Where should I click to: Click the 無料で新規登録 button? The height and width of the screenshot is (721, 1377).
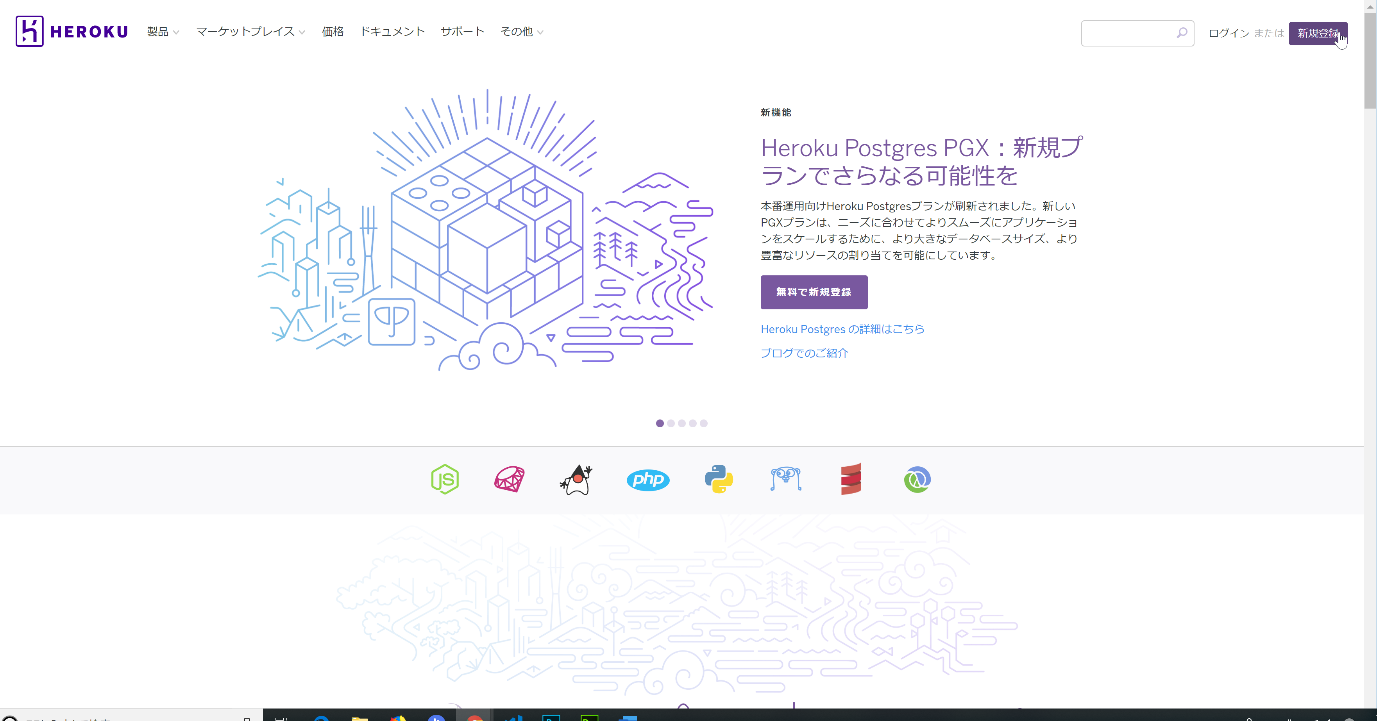[x=814, y=292]
